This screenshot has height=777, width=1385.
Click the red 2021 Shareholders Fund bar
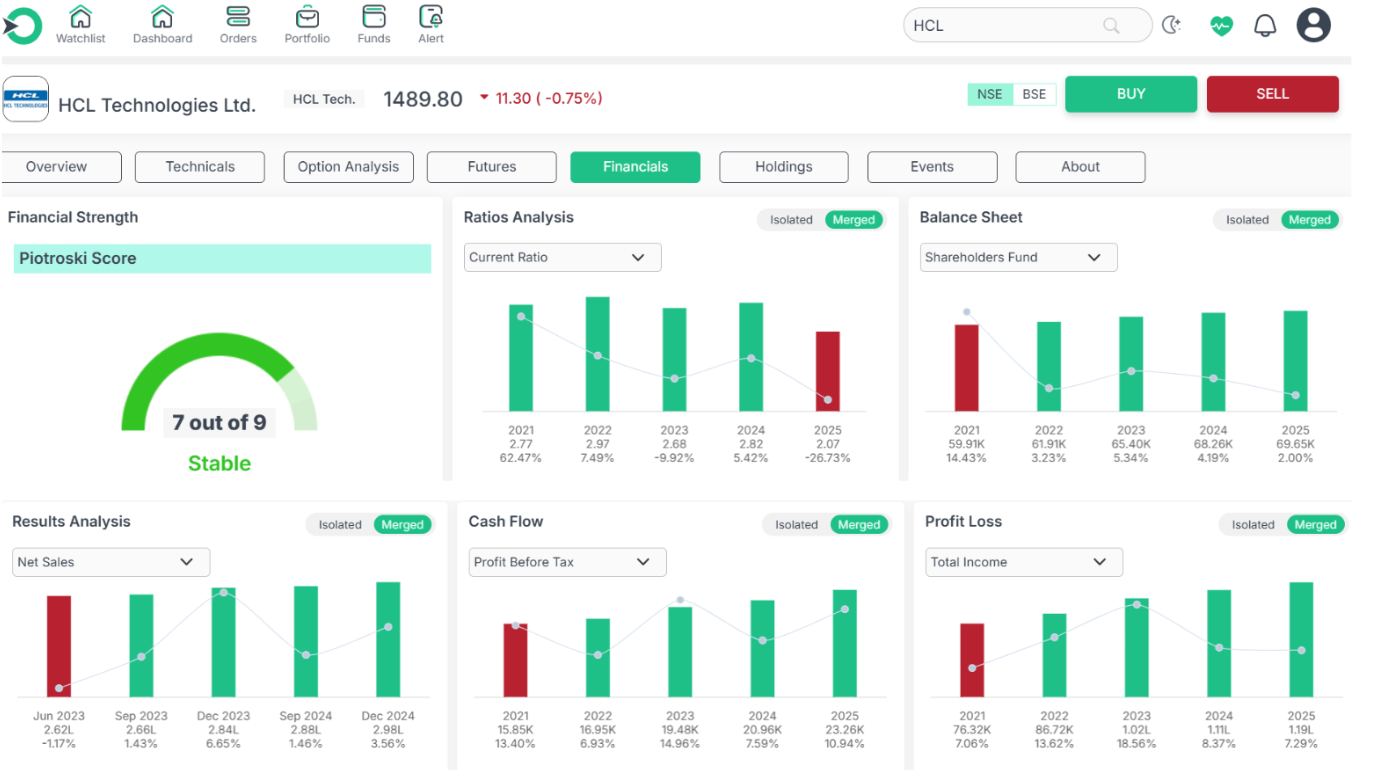pos(967,367)
